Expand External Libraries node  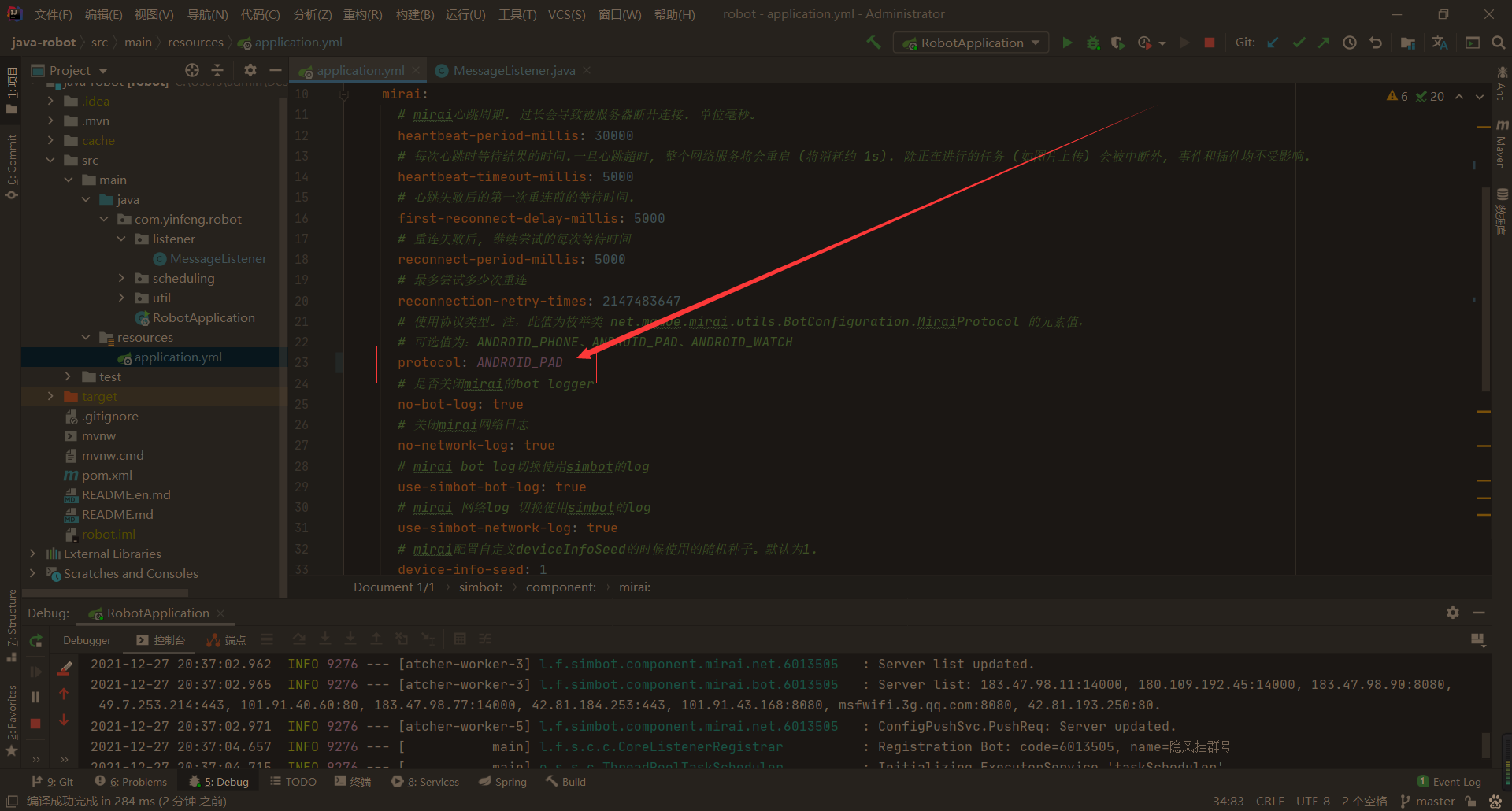32,554
